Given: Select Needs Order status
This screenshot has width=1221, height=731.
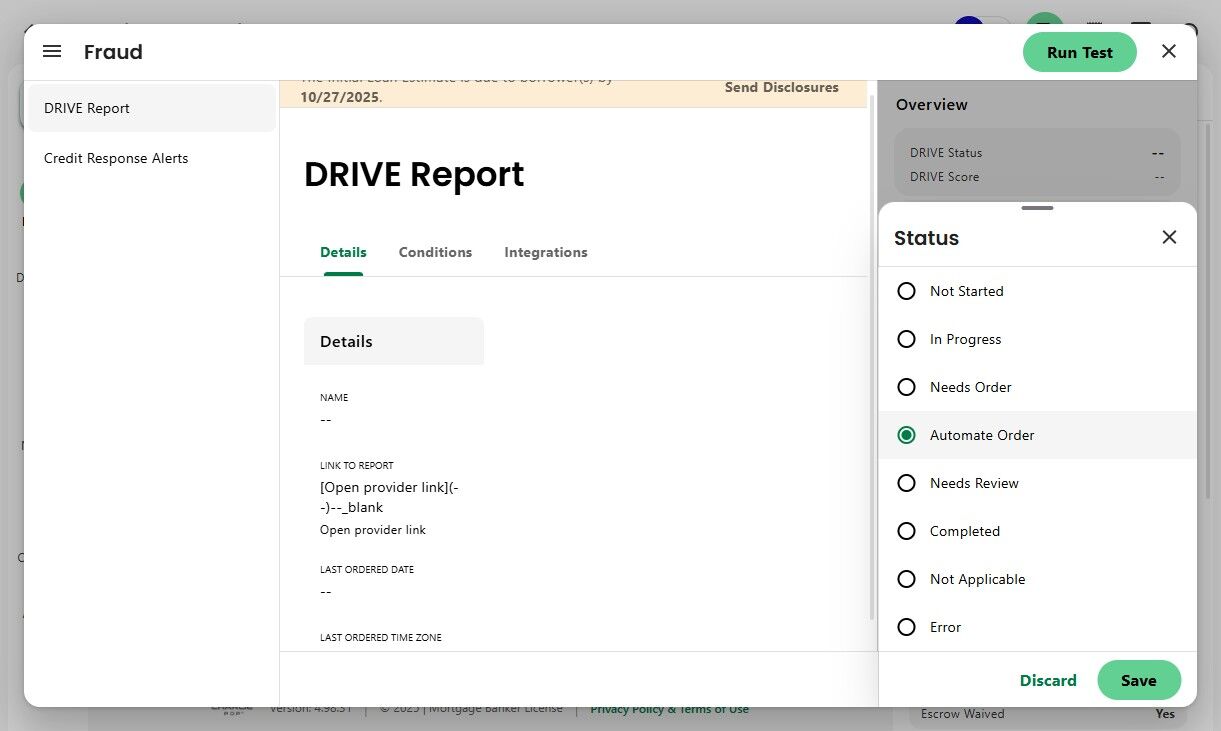Looking at the screenshot, I should coord(907,387).
